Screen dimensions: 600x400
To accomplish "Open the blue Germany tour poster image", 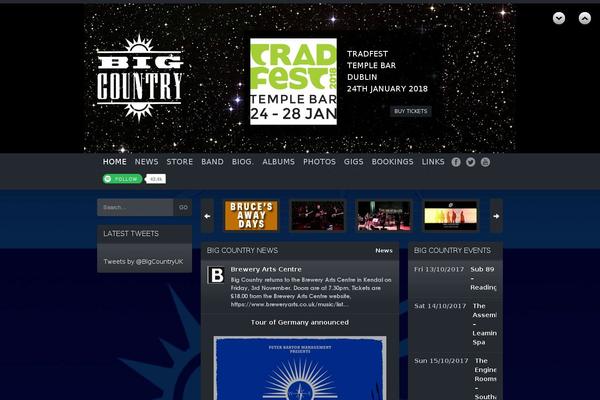I will pos(300,368).
